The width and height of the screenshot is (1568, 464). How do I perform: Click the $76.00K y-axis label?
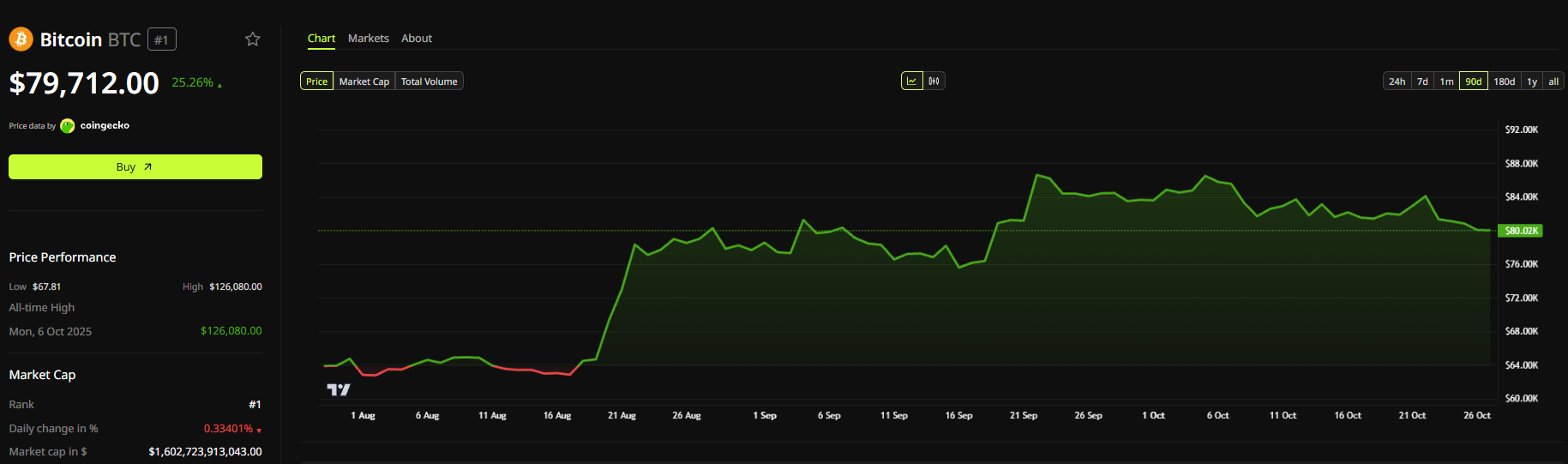click(x=1522, y=263)
